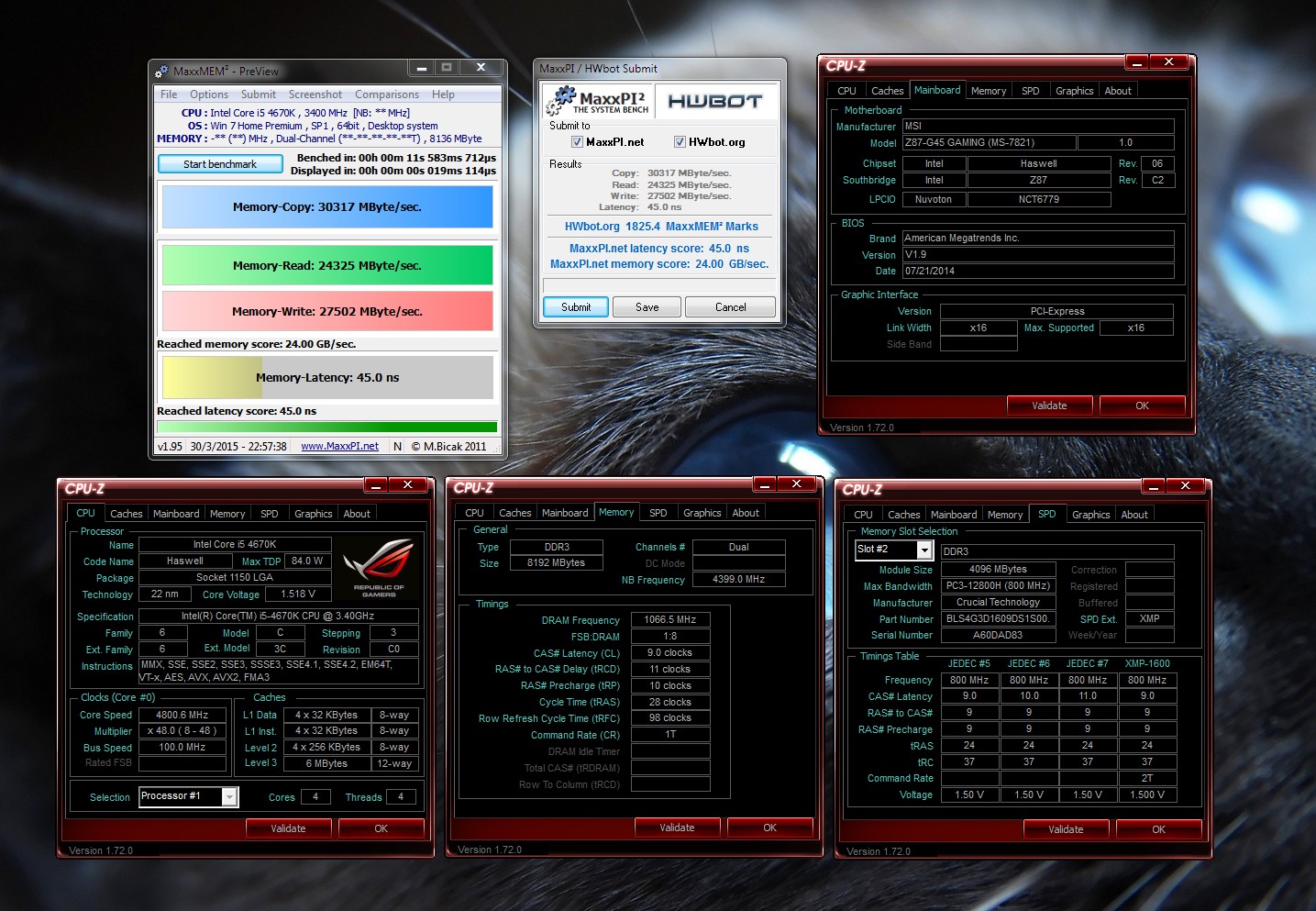This screenshot has height=911, width=1316.
Task: Click the Core Speed 4800.6 MHz field
Action: [x=182, y=715]
